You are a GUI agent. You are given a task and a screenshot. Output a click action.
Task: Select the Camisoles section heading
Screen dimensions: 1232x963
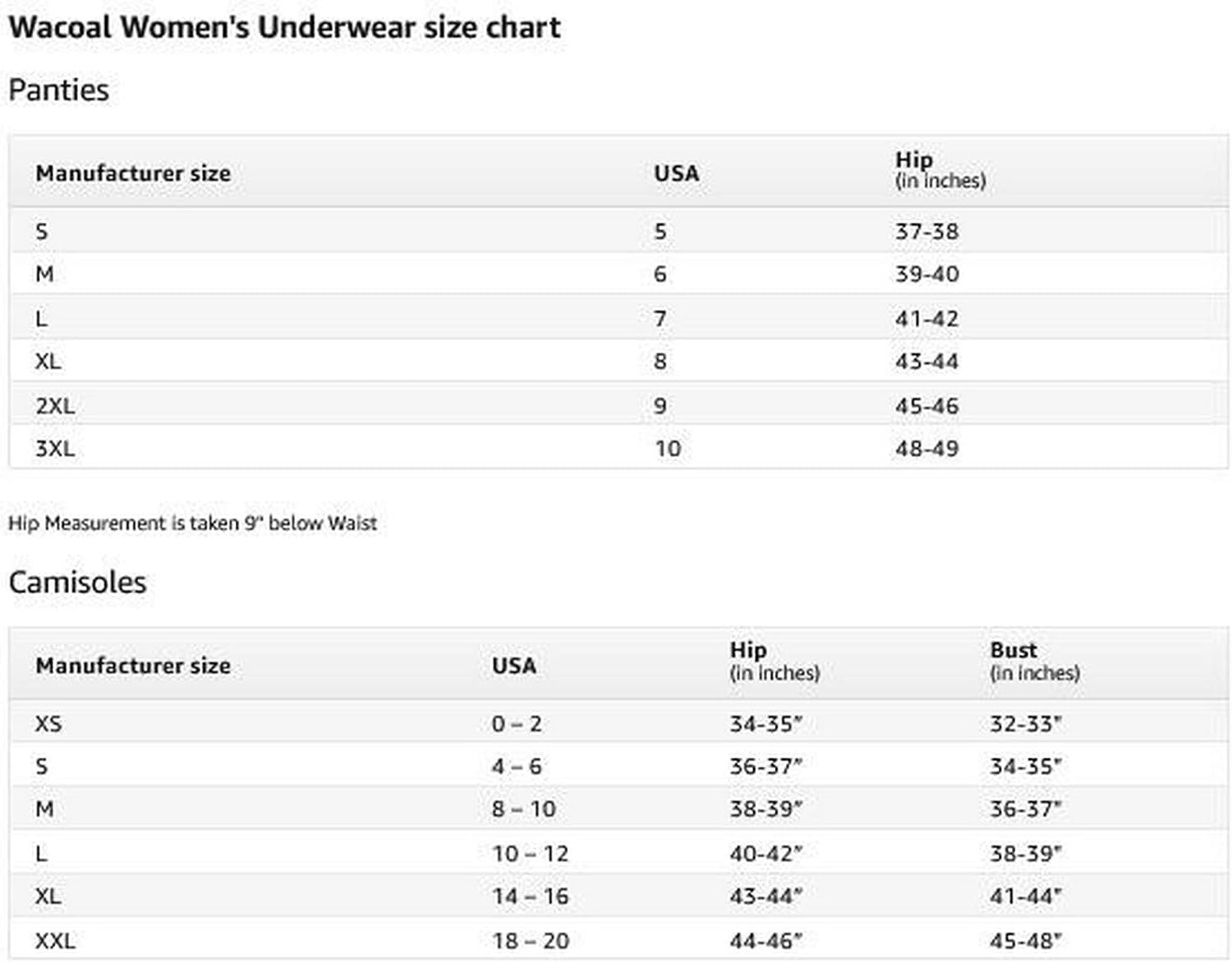(x=77, y=582)
